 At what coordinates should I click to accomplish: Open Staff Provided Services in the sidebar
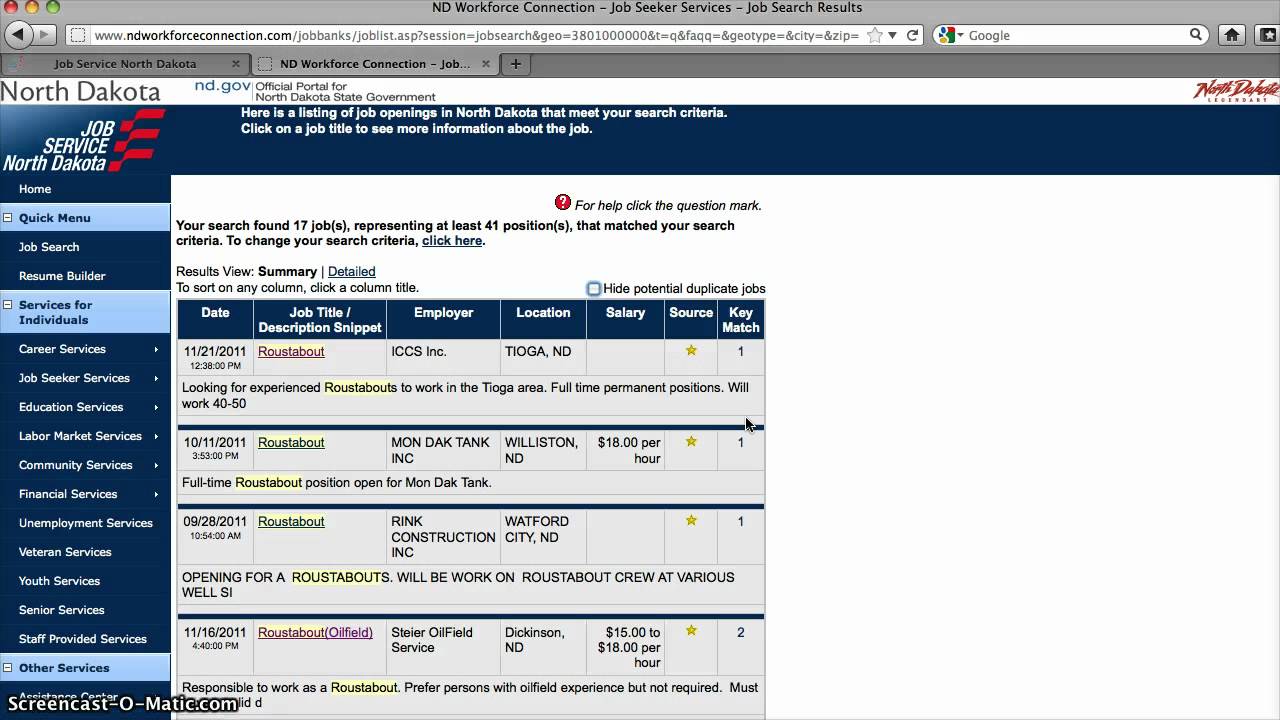click(83, 639)
